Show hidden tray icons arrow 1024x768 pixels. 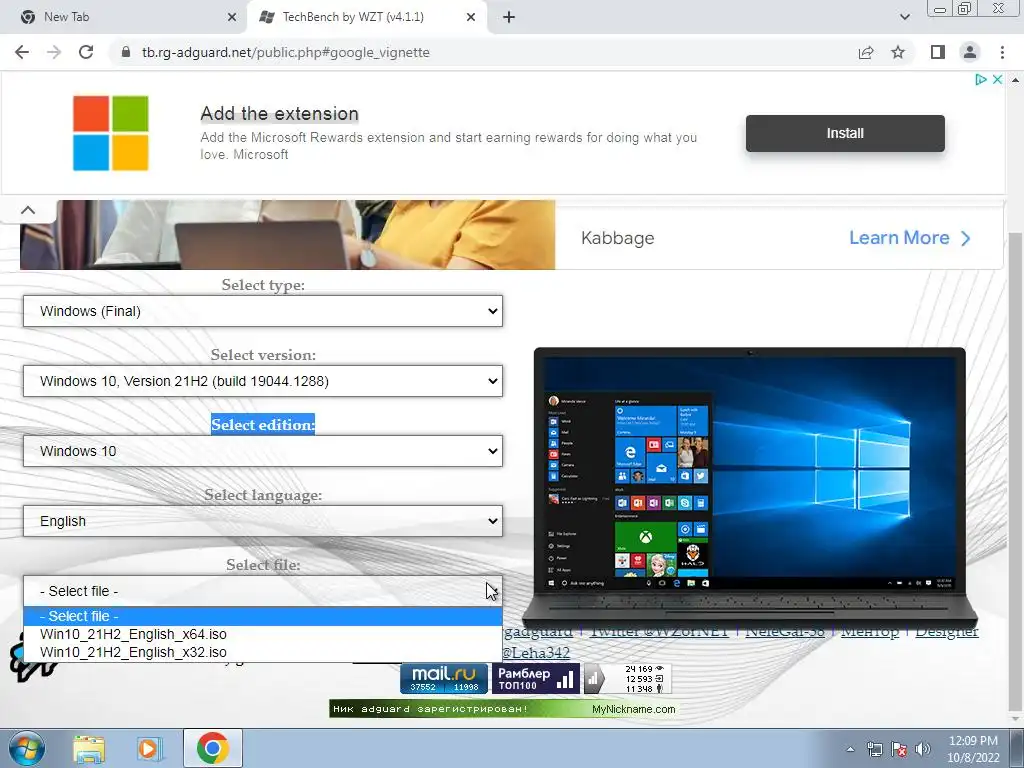pyautogui.click(x=850, y=749)
